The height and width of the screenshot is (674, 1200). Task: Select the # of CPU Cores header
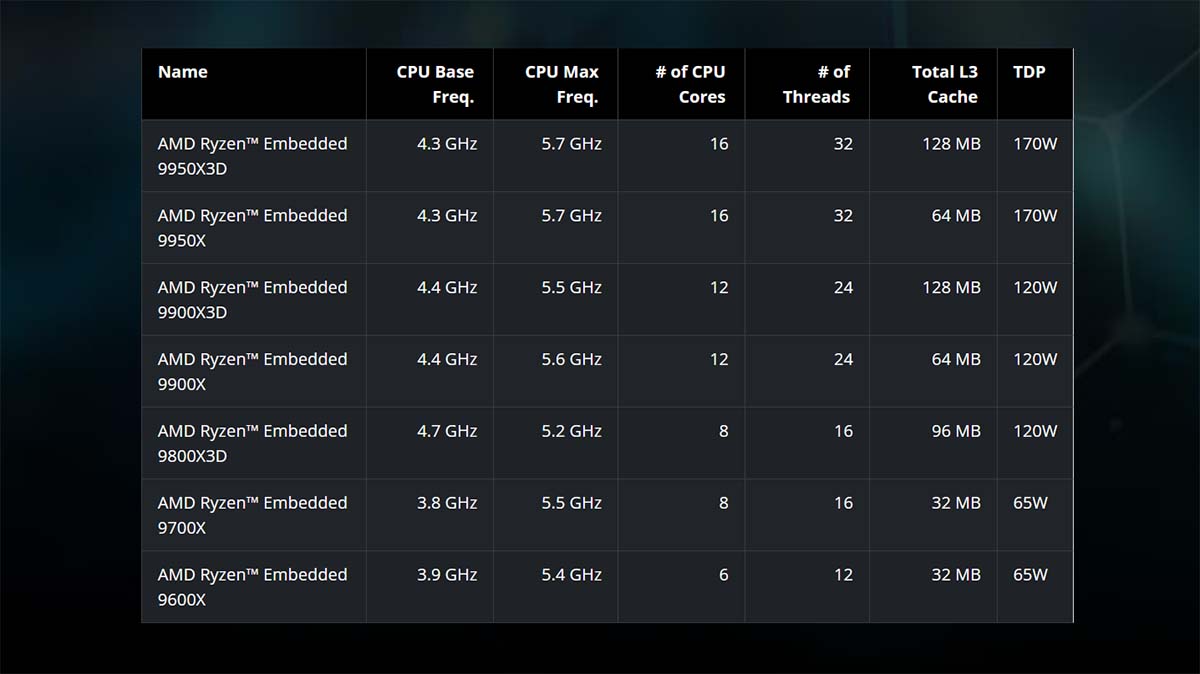point(690,84)
